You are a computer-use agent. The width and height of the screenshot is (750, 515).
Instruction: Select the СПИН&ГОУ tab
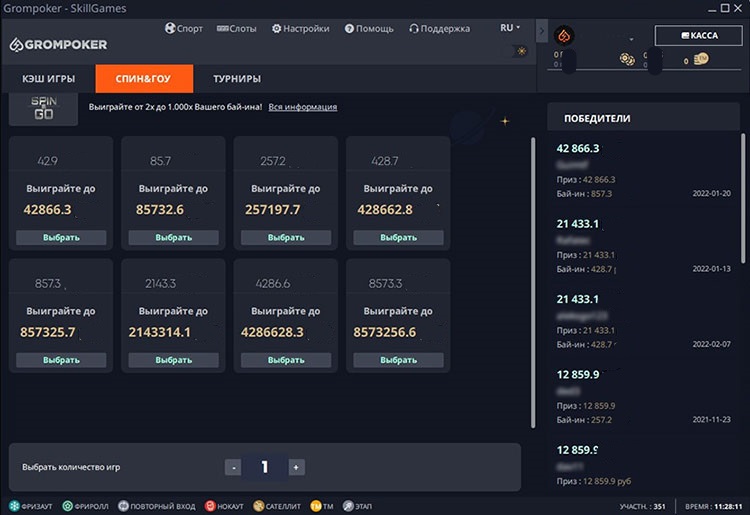144,79
